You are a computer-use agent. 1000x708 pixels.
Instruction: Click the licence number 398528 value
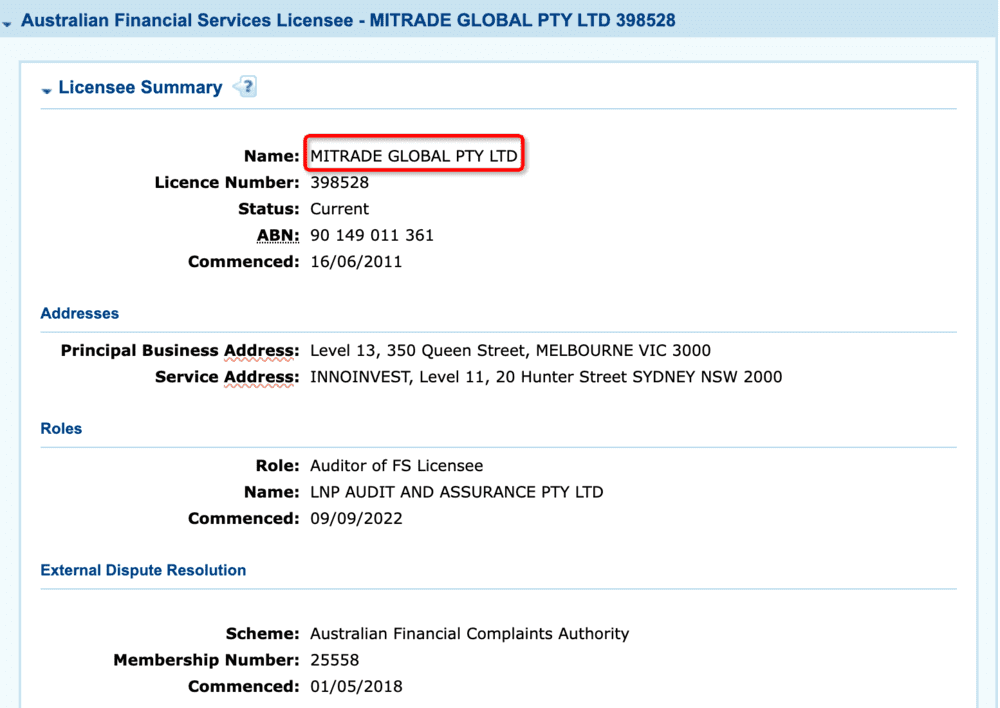(x=340, y=183)
